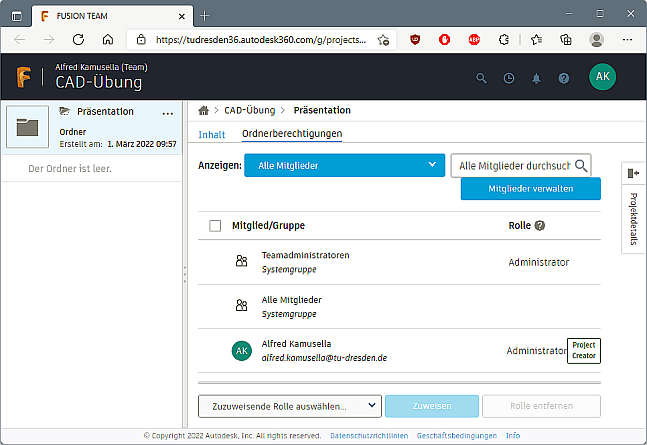Open recent activity clock icon

click(508, 78)
